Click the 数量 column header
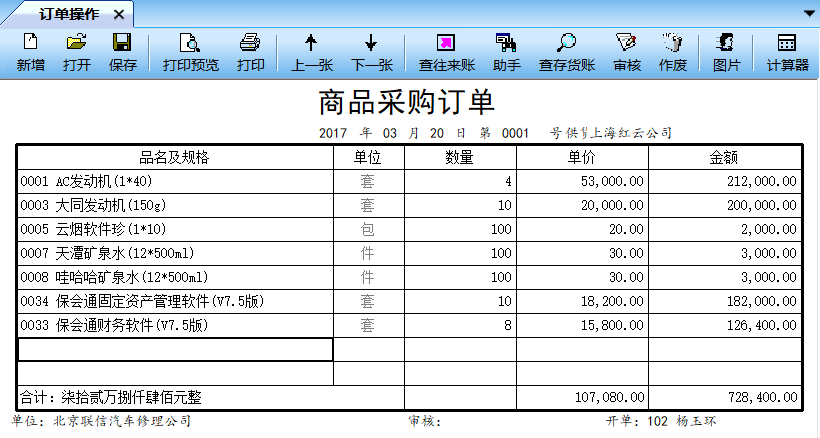Screen dimensions: 820x438 point(460,157)
